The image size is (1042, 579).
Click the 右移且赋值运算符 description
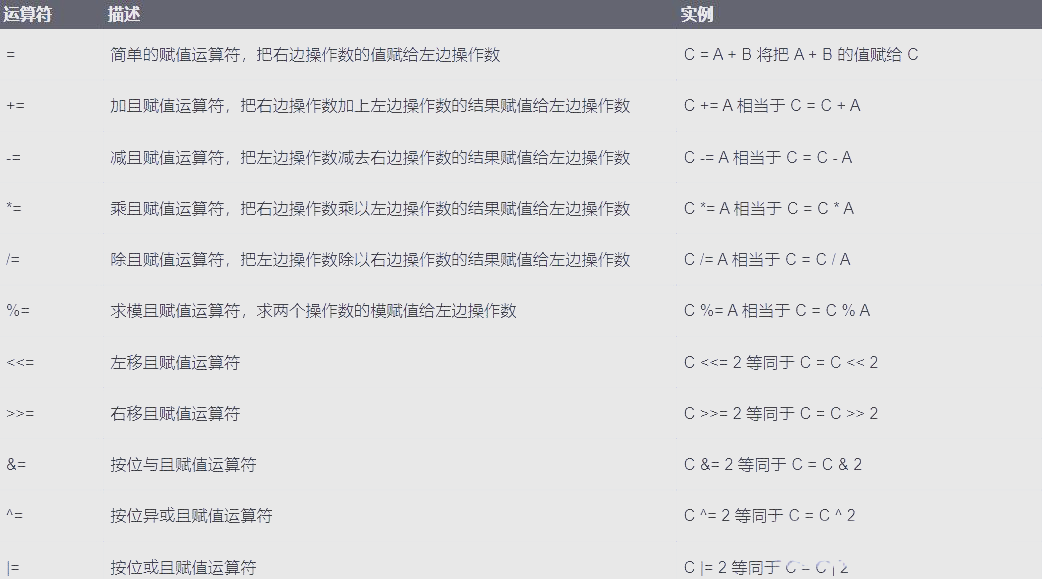[175, 413]
